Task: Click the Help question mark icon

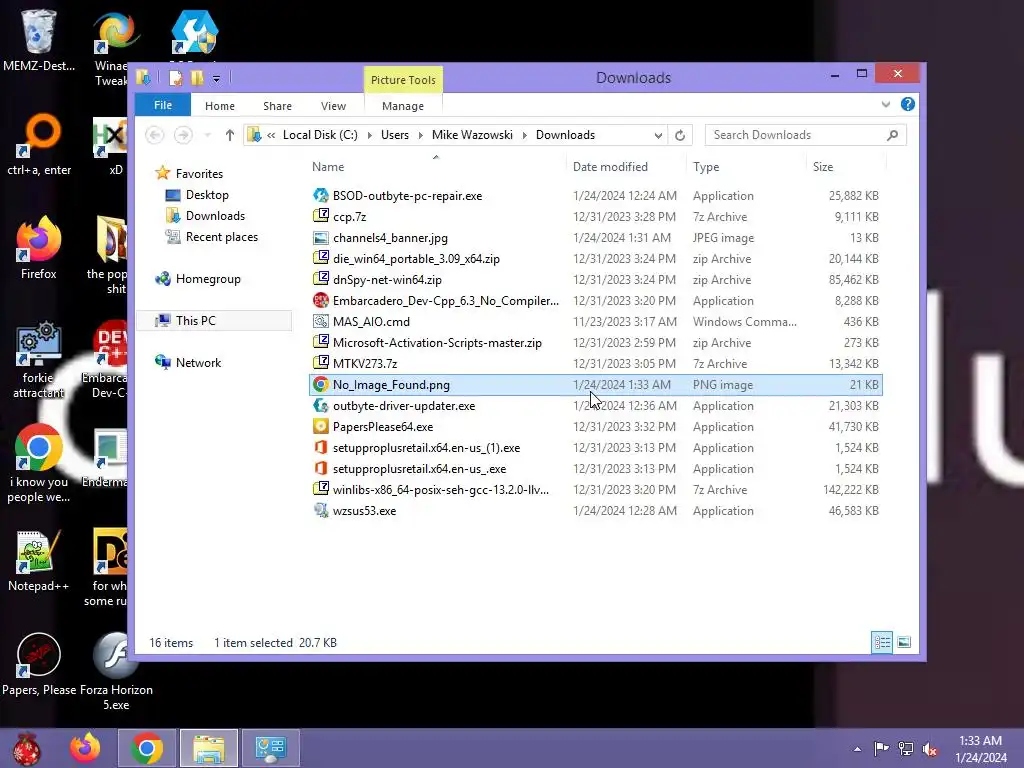Action: [908, 104]
